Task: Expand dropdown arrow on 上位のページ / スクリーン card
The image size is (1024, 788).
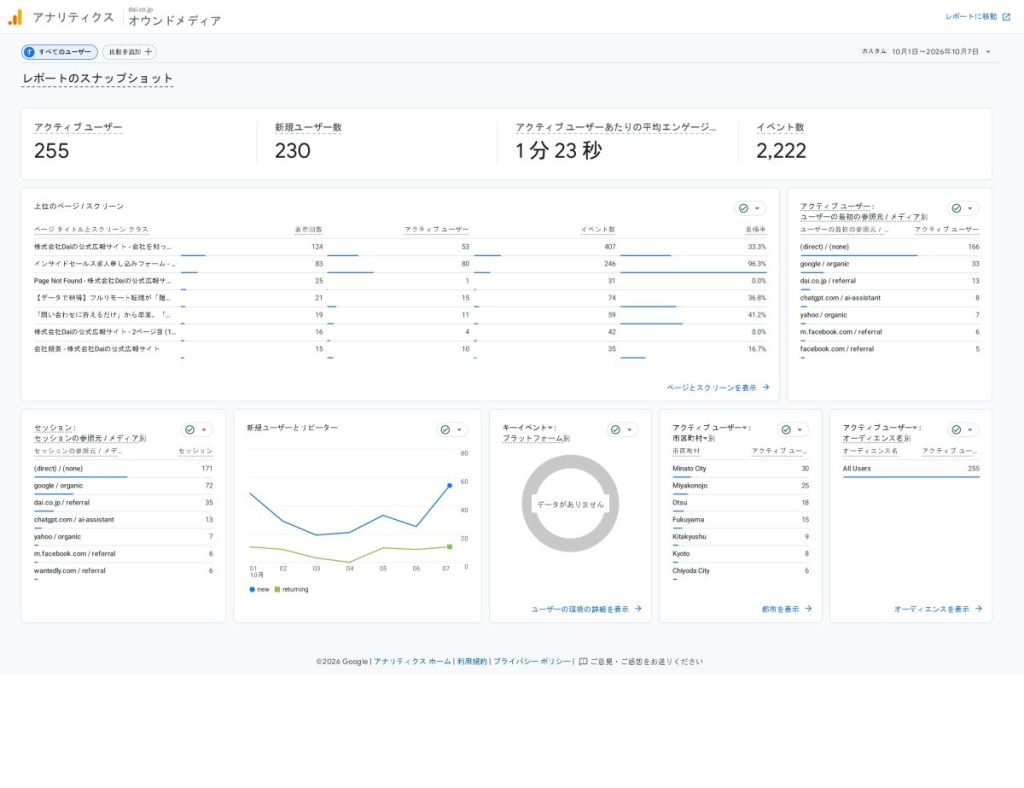Action: coord(757,208)
